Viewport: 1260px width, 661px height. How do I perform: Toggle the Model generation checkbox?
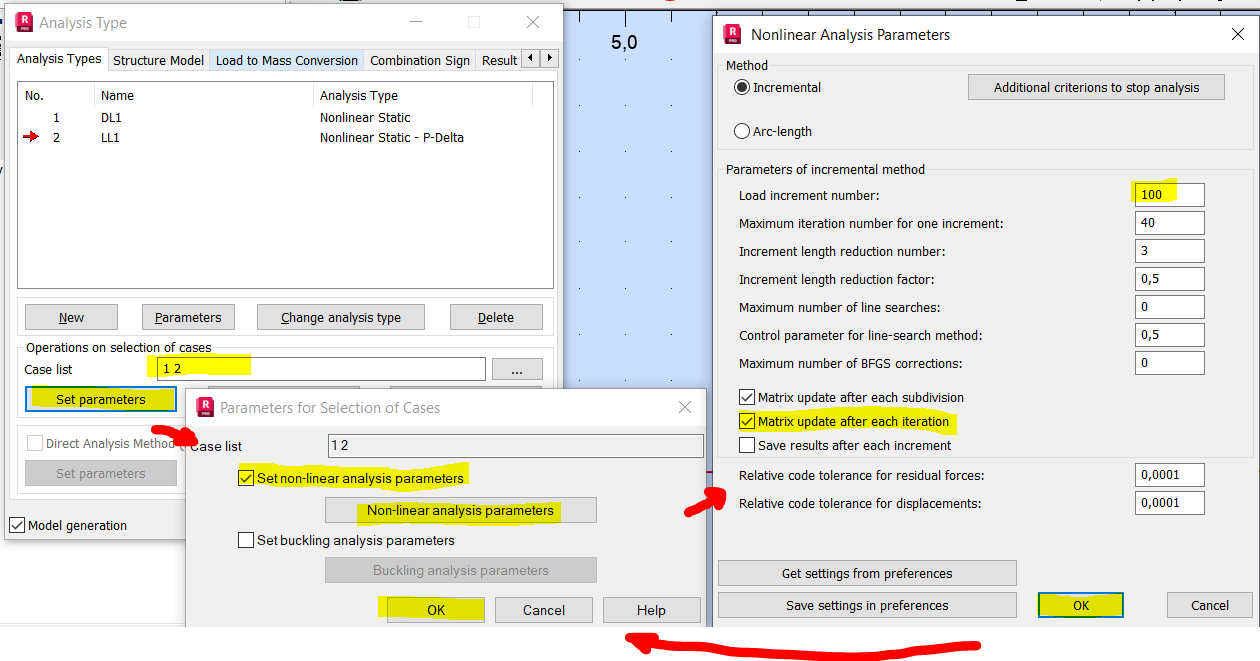(17, 525)
